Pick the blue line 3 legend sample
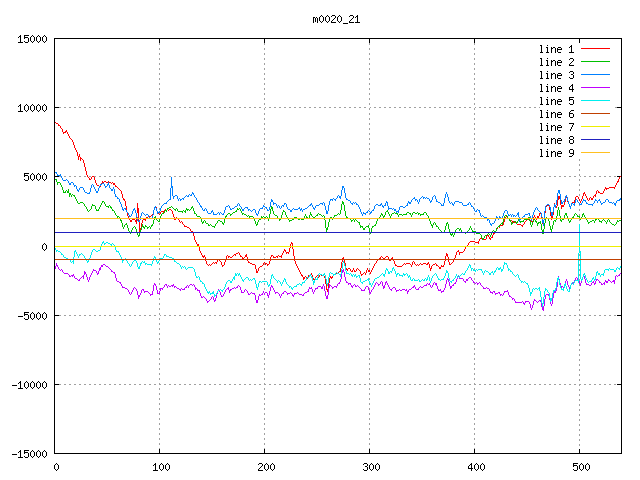 point(596,75)
